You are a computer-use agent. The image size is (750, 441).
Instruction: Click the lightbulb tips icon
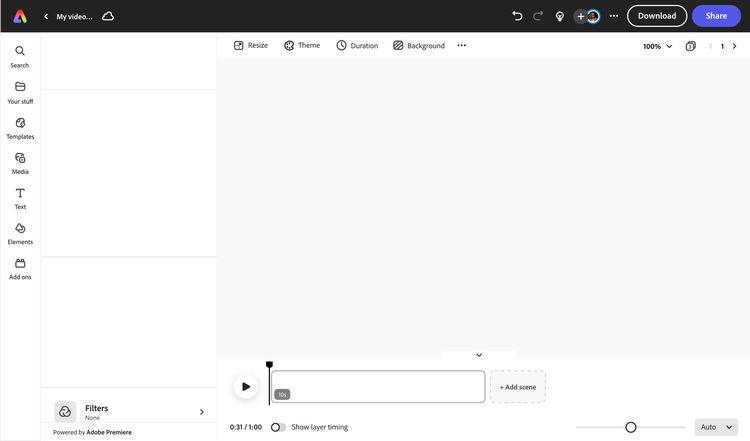tap(560, 16)
